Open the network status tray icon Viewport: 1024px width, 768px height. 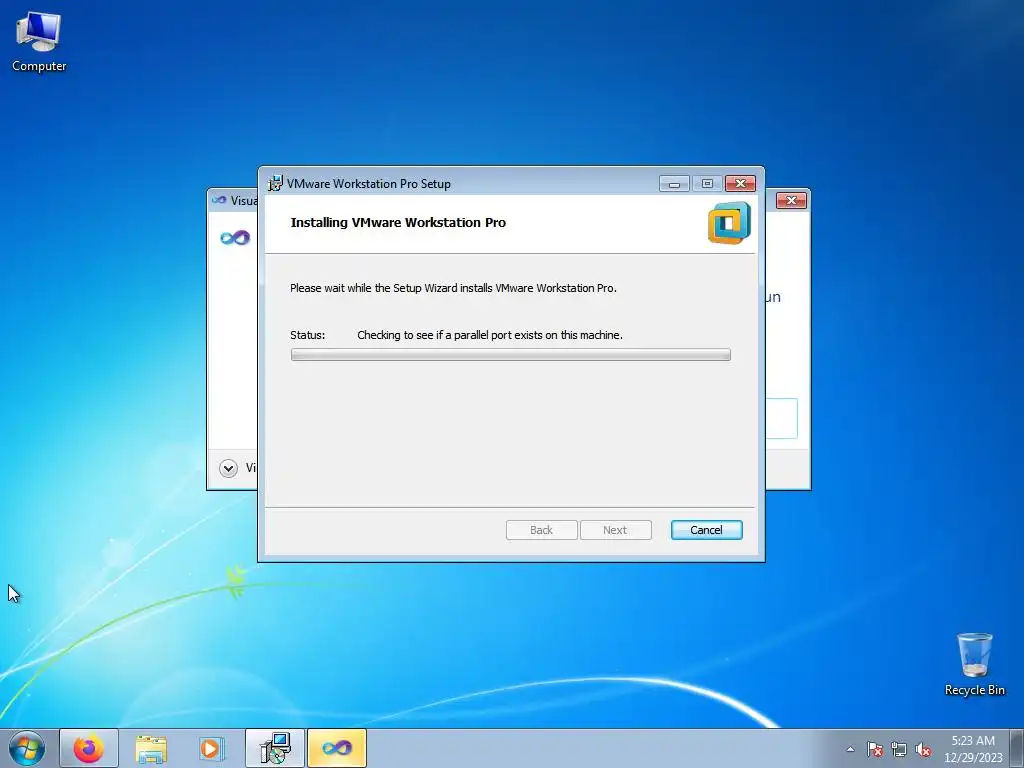click(899, 749)
